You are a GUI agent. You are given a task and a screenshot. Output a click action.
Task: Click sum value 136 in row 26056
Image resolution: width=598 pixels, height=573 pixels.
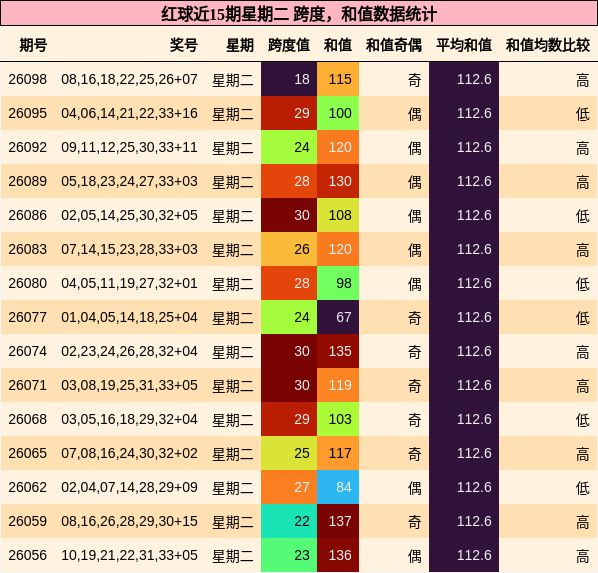[x=338, y=554]
